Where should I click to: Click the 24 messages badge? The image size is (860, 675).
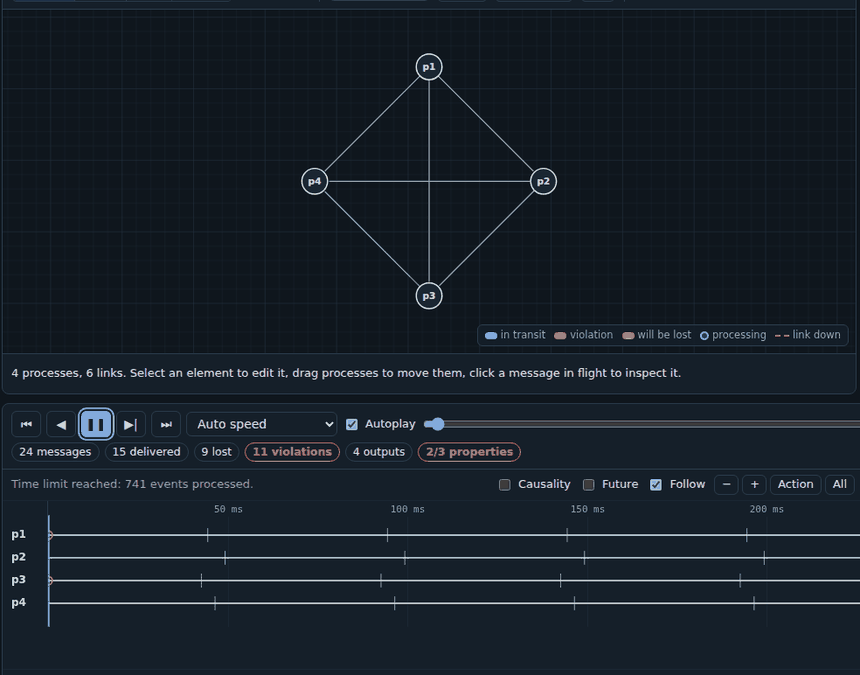(x=55, y=452)
